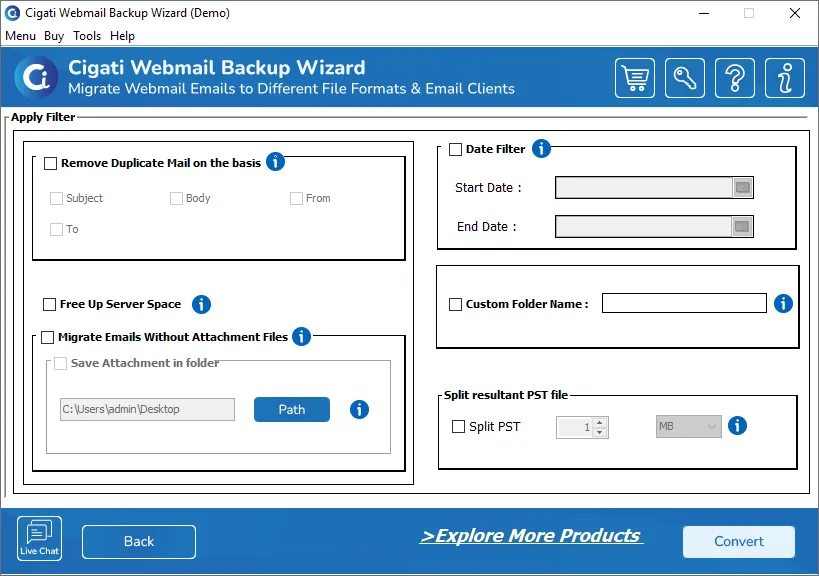Open the Menu menu
Viewport: 819px width, 576px height.
(x=20, y=36)
